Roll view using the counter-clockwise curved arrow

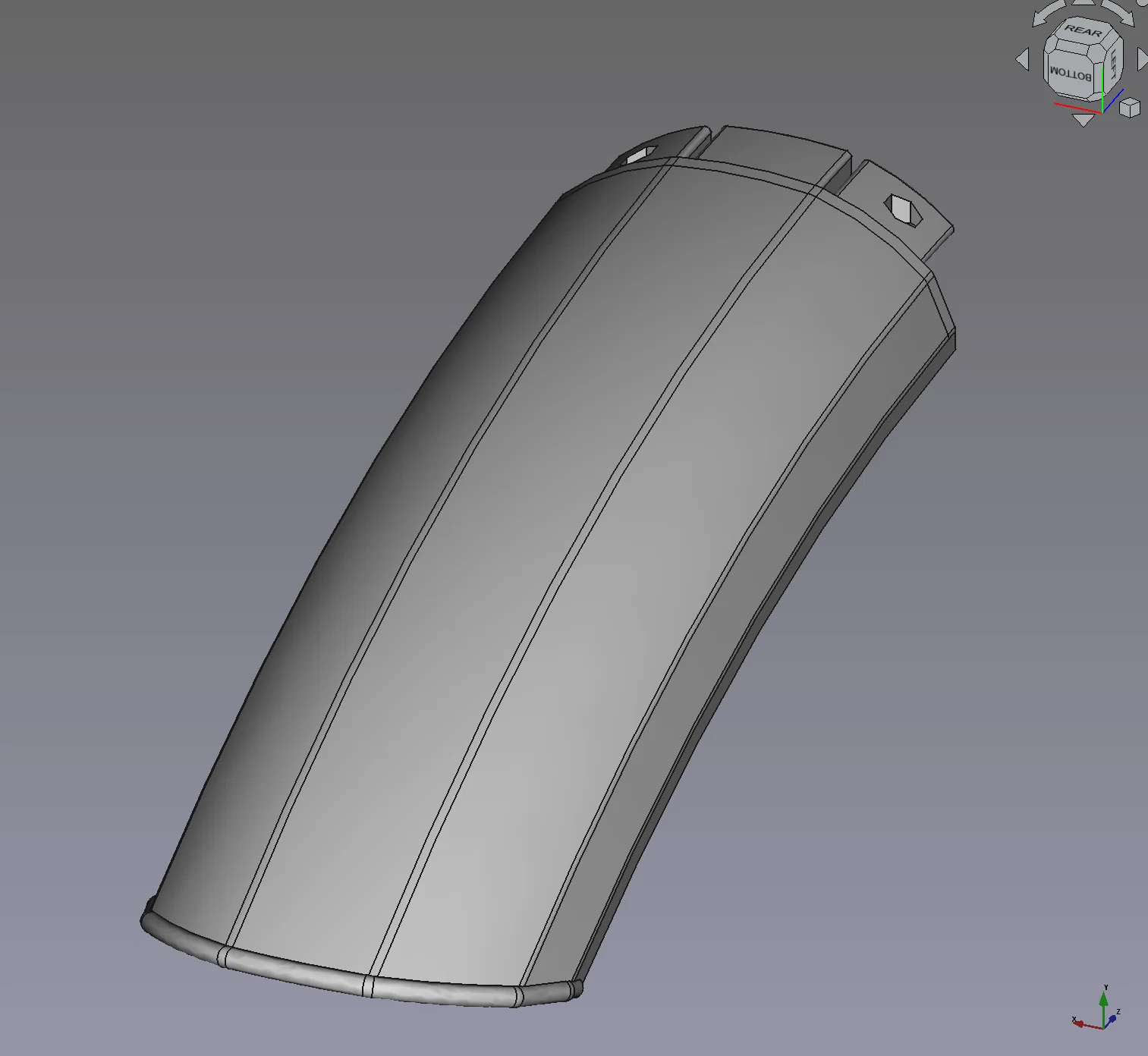click(x=1049, y=14)
